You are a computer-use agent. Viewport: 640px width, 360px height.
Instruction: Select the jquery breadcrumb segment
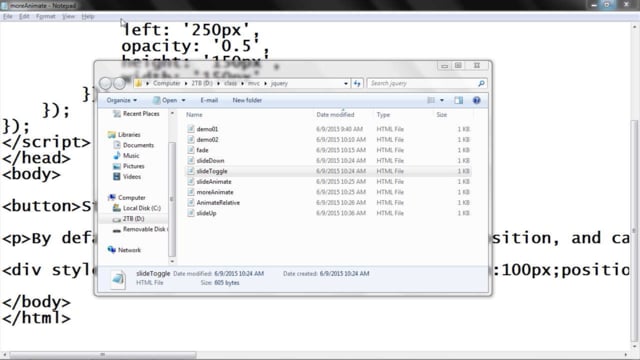(x=279, y=83)
